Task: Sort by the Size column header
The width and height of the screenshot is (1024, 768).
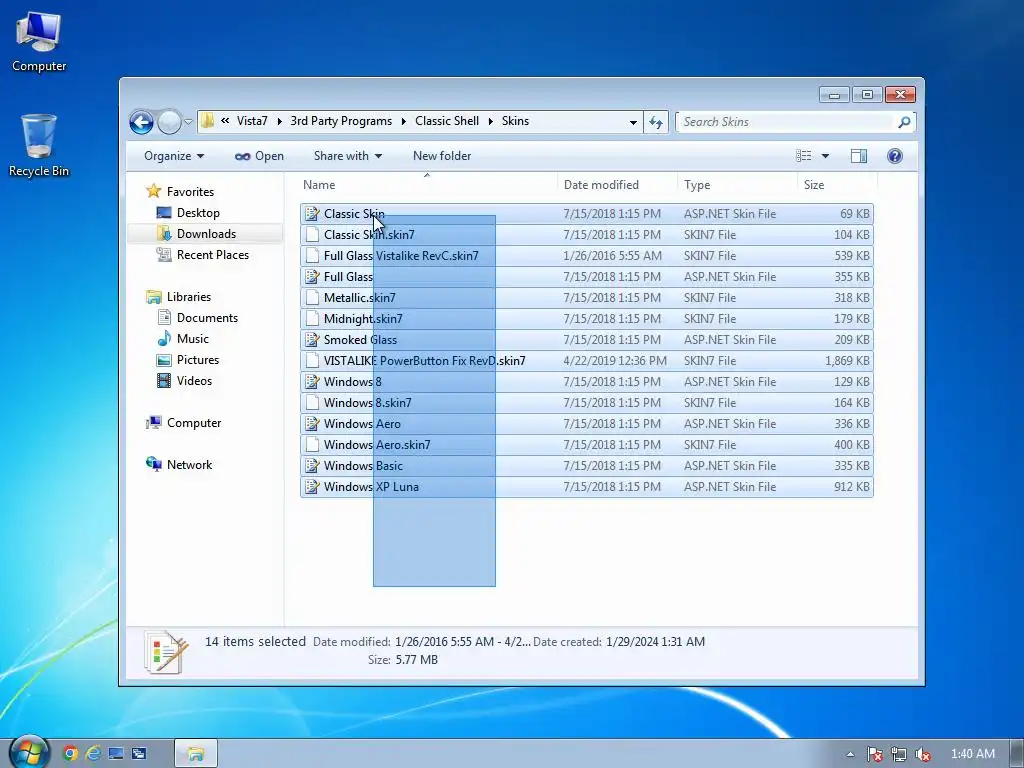Action: pos(837,185)
